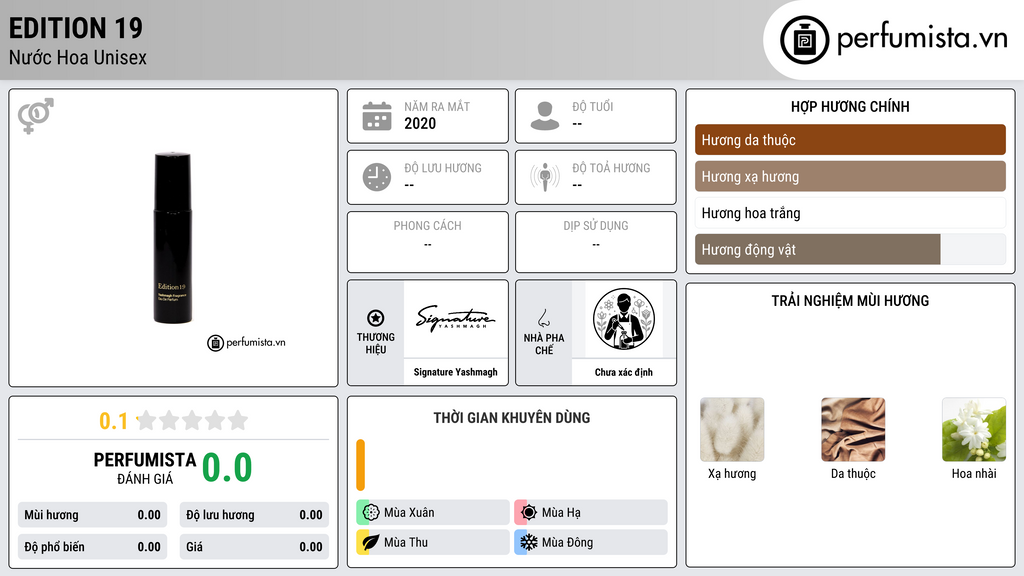
Task: Click the Mùa Thu leaf icon
Action: coord(371,542)
